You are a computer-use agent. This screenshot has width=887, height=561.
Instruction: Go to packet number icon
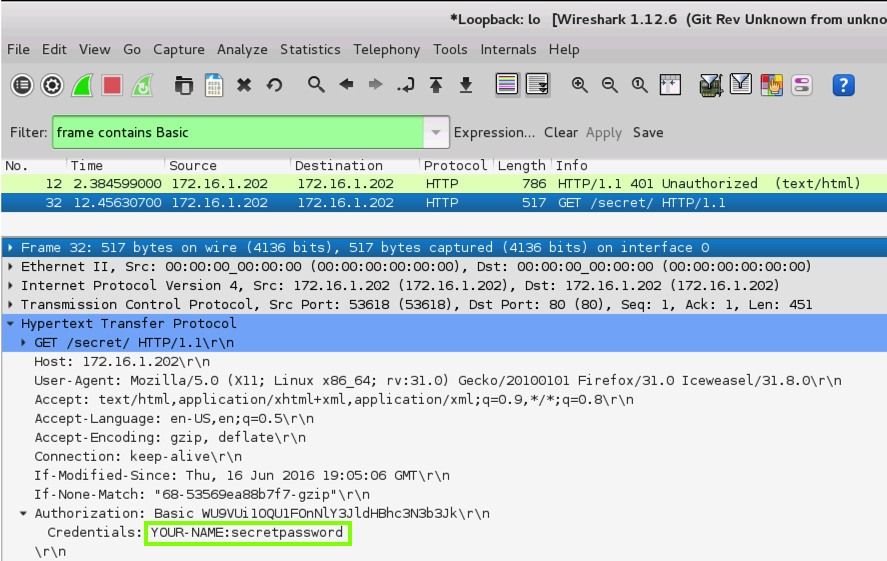(406, 85)
